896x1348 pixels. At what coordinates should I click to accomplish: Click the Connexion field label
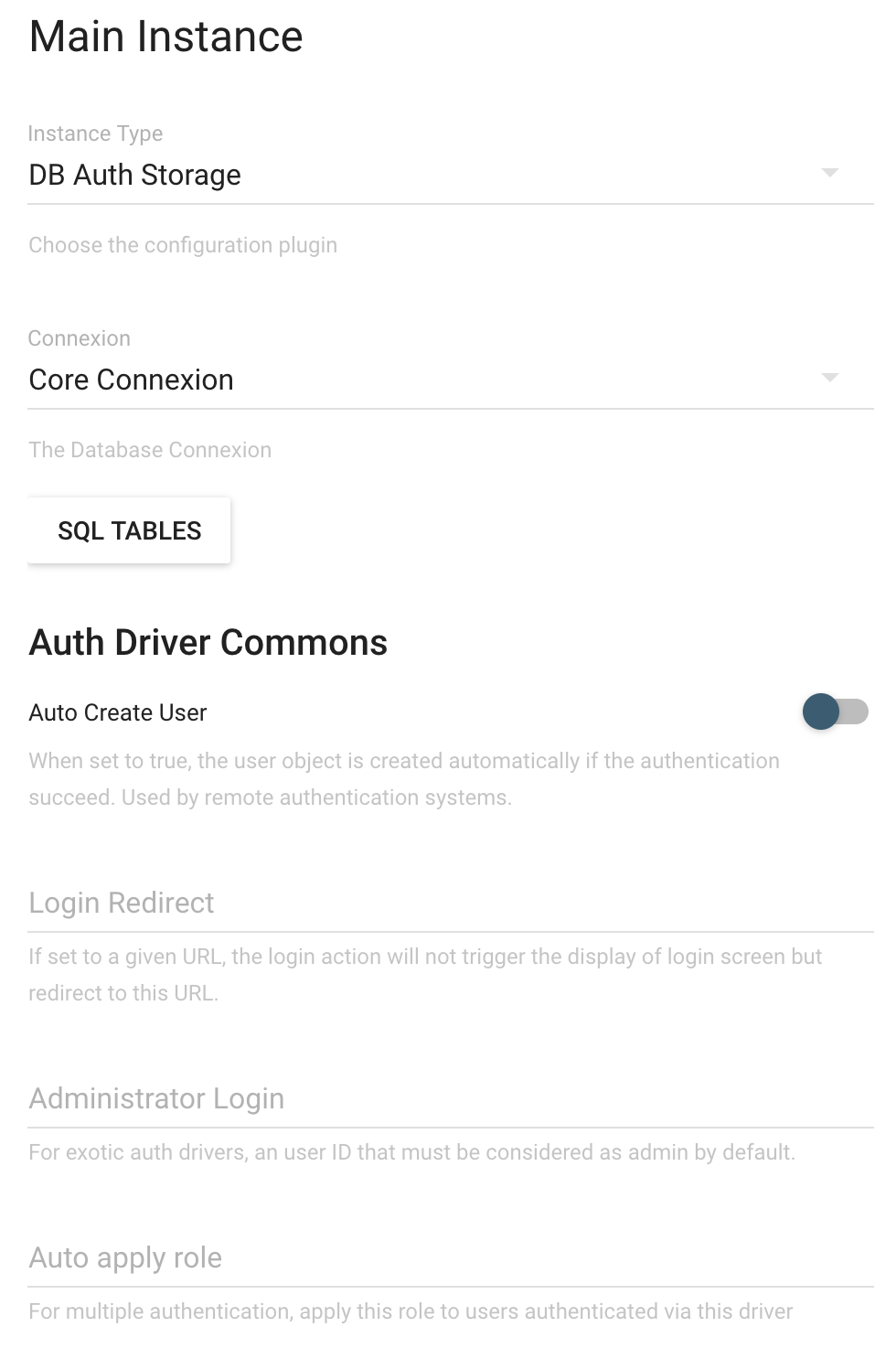tap(80, 338)
